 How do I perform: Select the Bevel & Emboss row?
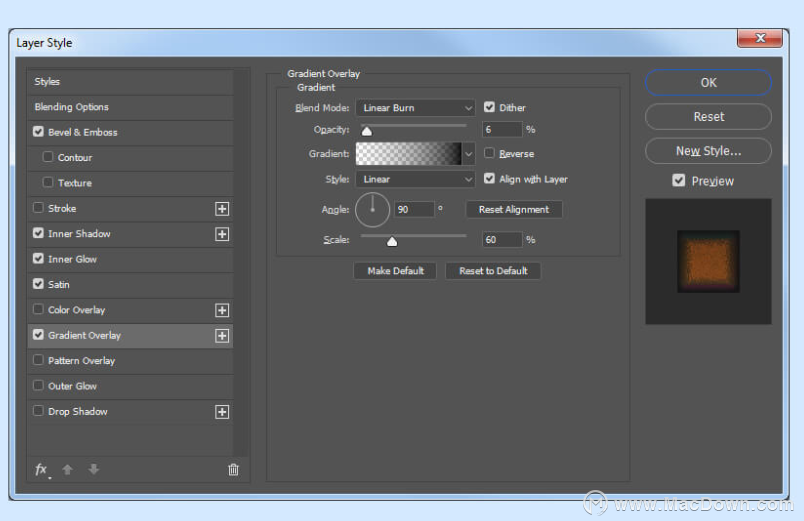pos(130,132)
